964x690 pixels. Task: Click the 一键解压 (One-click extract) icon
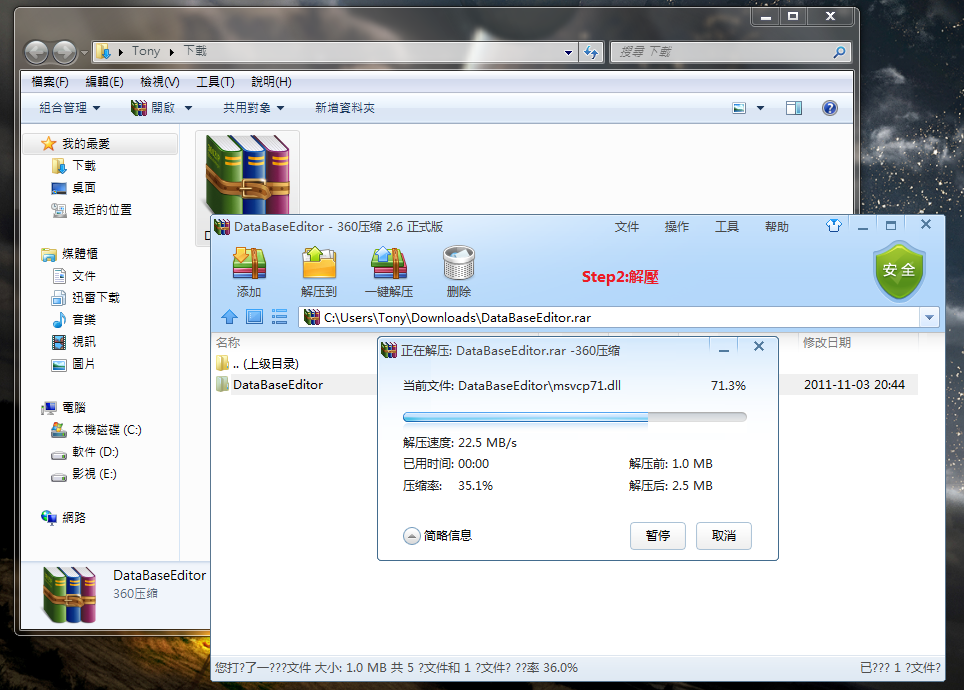coord(389,271)
